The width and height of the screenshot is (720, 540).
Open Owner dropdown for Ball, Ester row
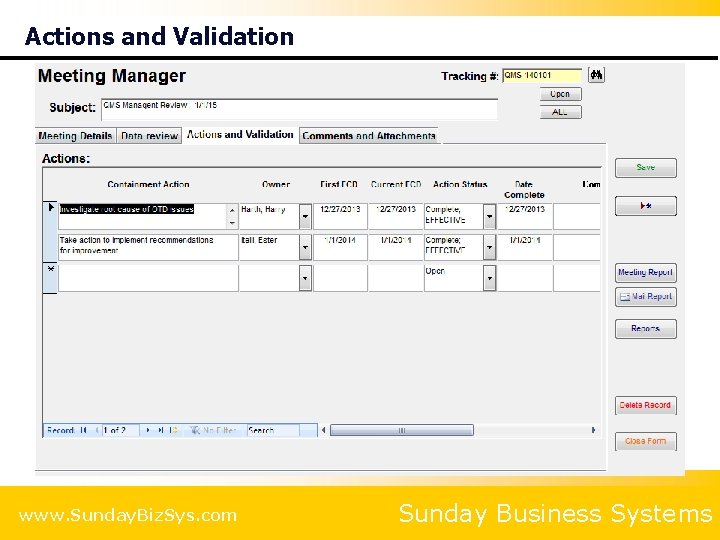click(305, 247)
